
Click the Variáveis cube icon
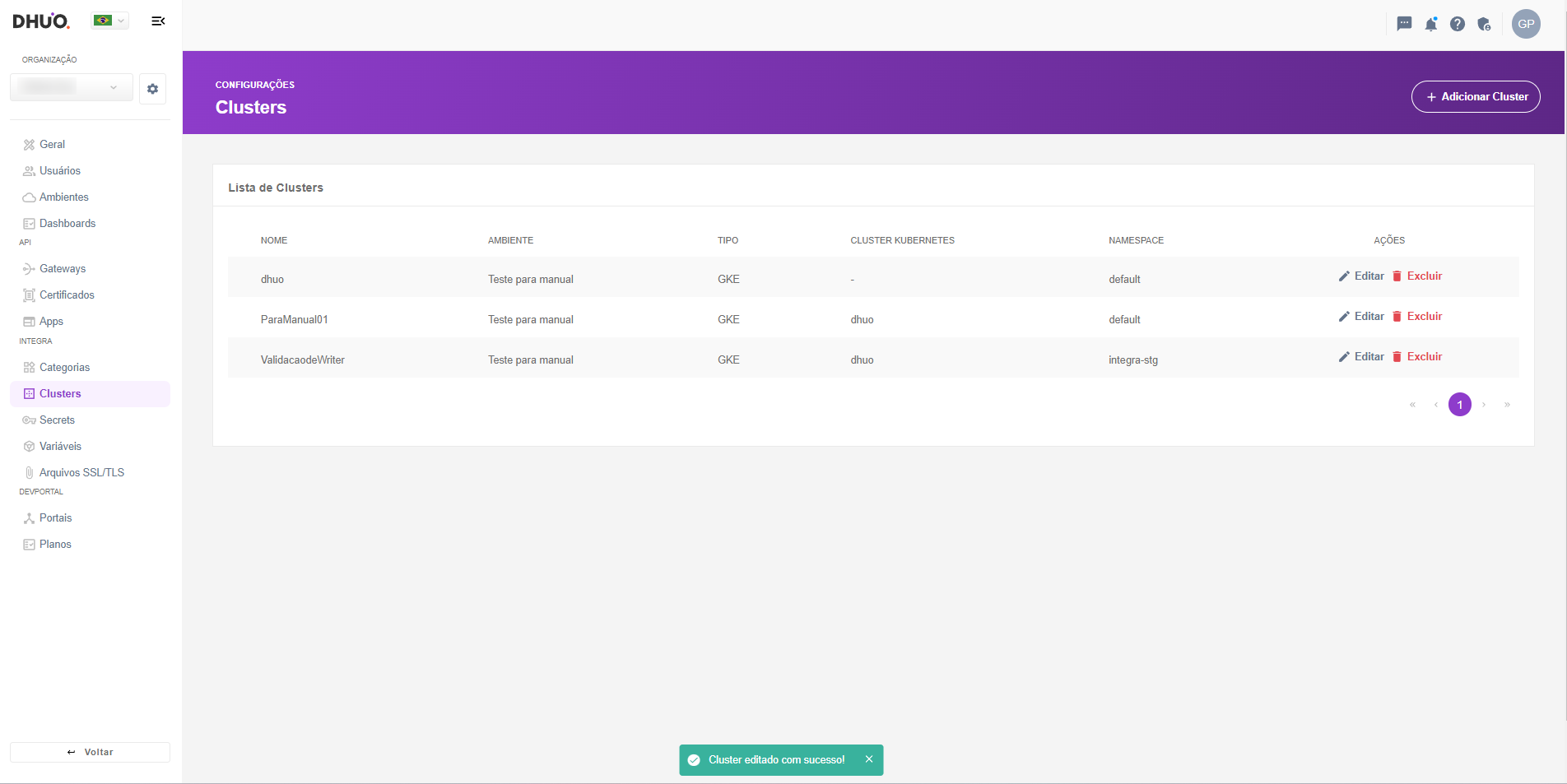point(30,447)
